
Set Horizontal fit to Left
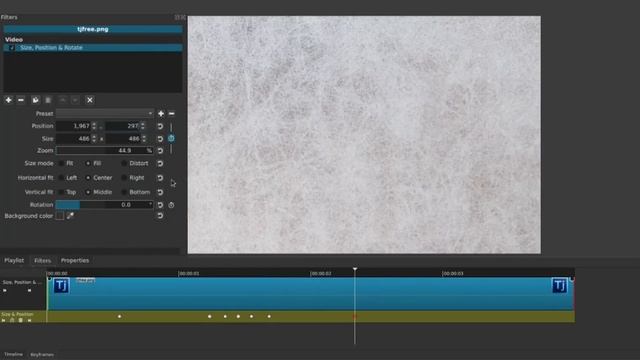(68, 178)
